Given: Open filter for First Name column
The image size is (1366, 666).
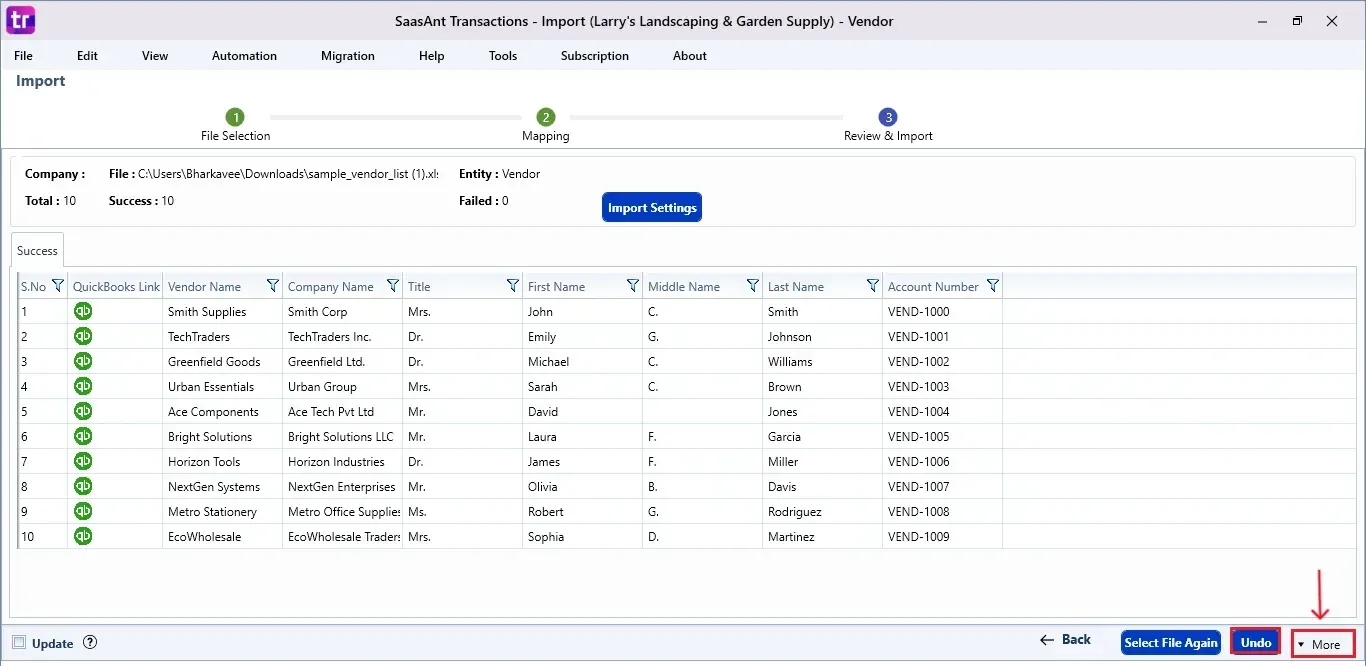Looking at the screenshot, I should 632,286.
